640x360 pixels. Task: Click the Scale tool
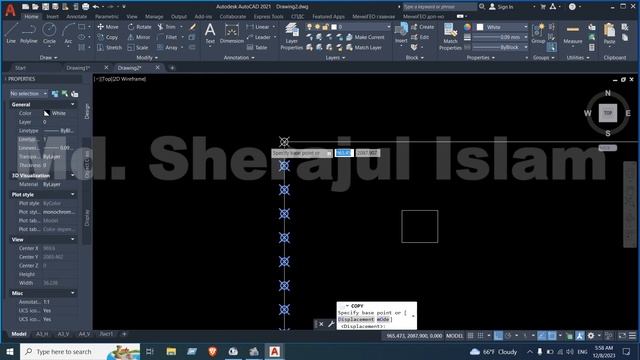tap(138, 47)
